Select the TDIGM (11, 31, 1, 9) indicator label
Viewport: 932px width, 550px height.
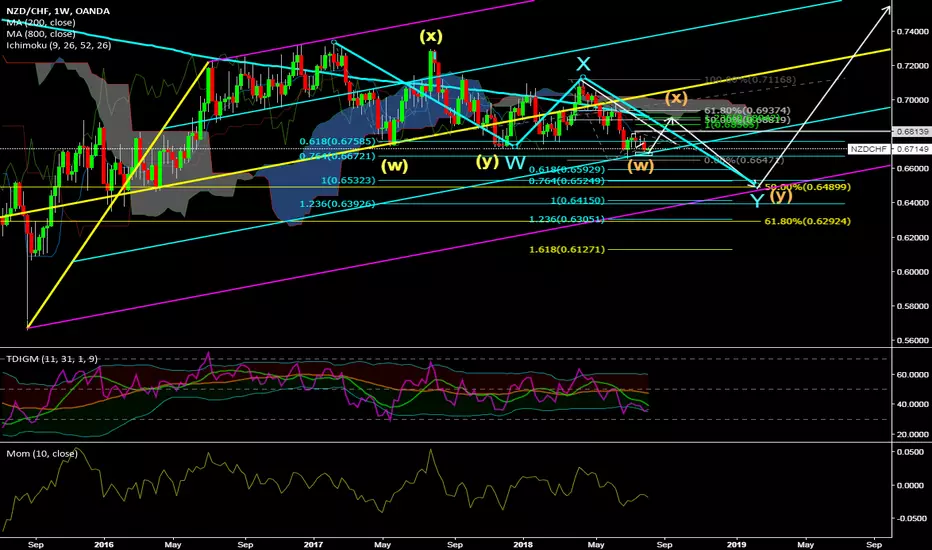tap(52, 359)
